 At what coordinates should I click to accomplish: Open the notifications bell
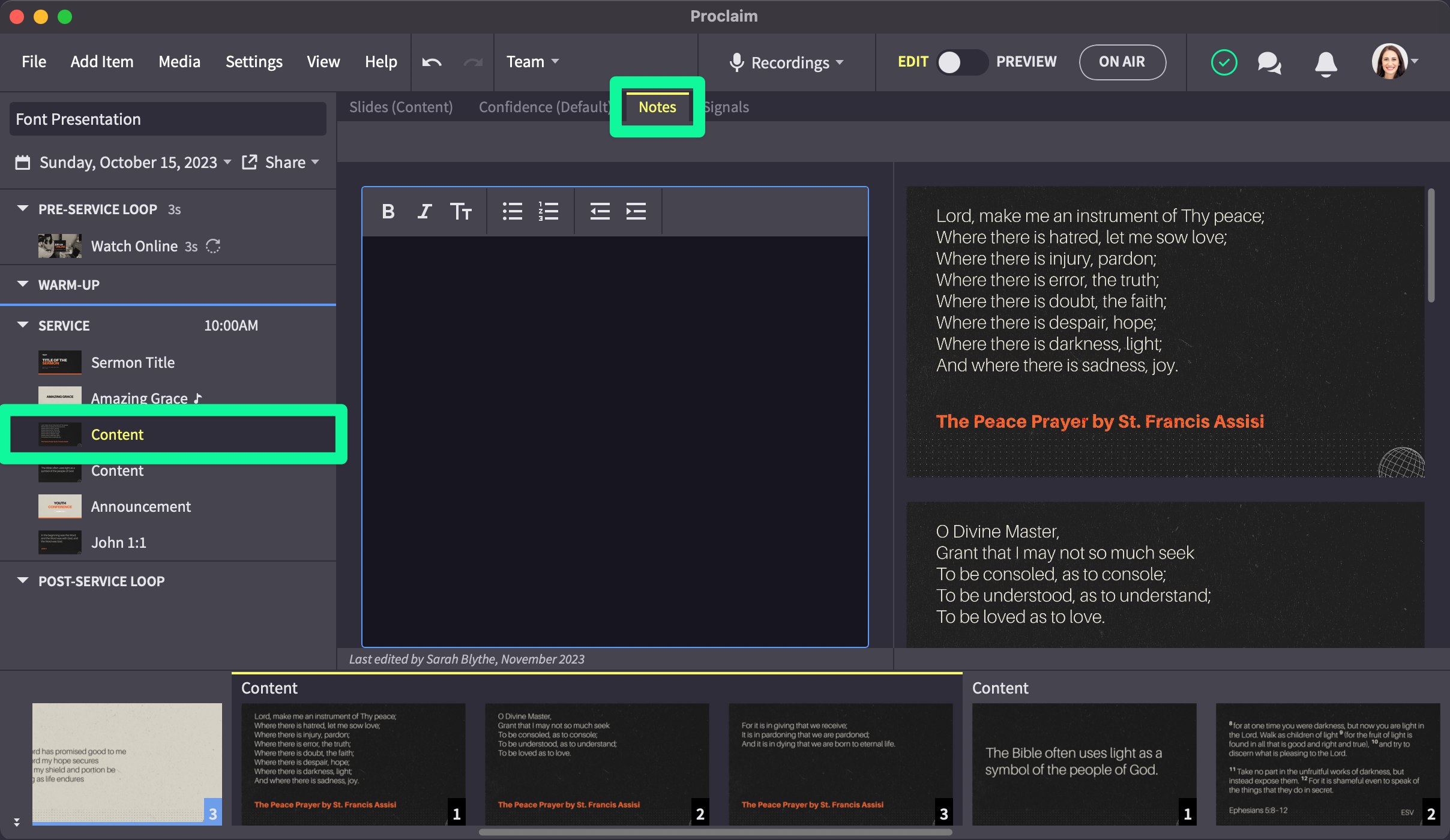(1326, 62)
